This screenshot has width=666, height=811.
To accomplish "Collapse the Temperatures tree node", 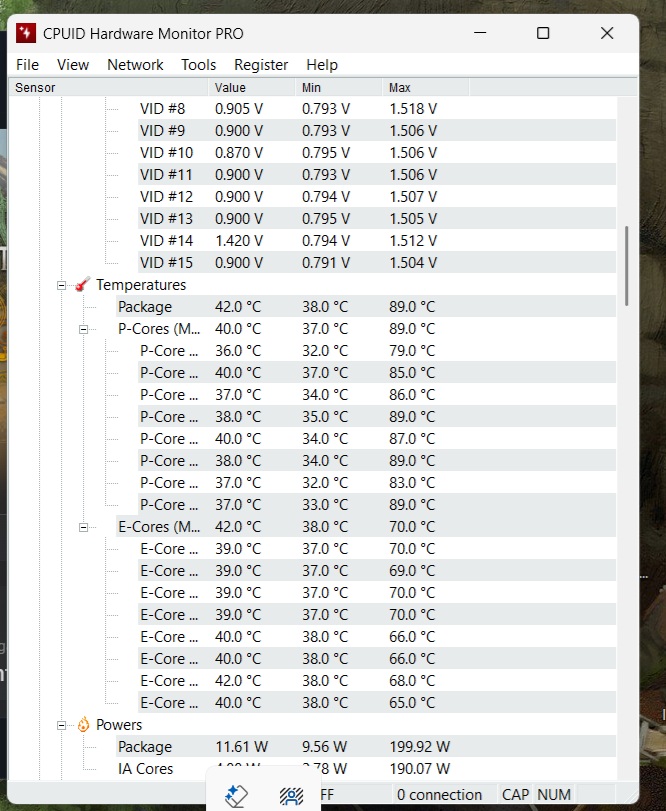I will point(62,285).
